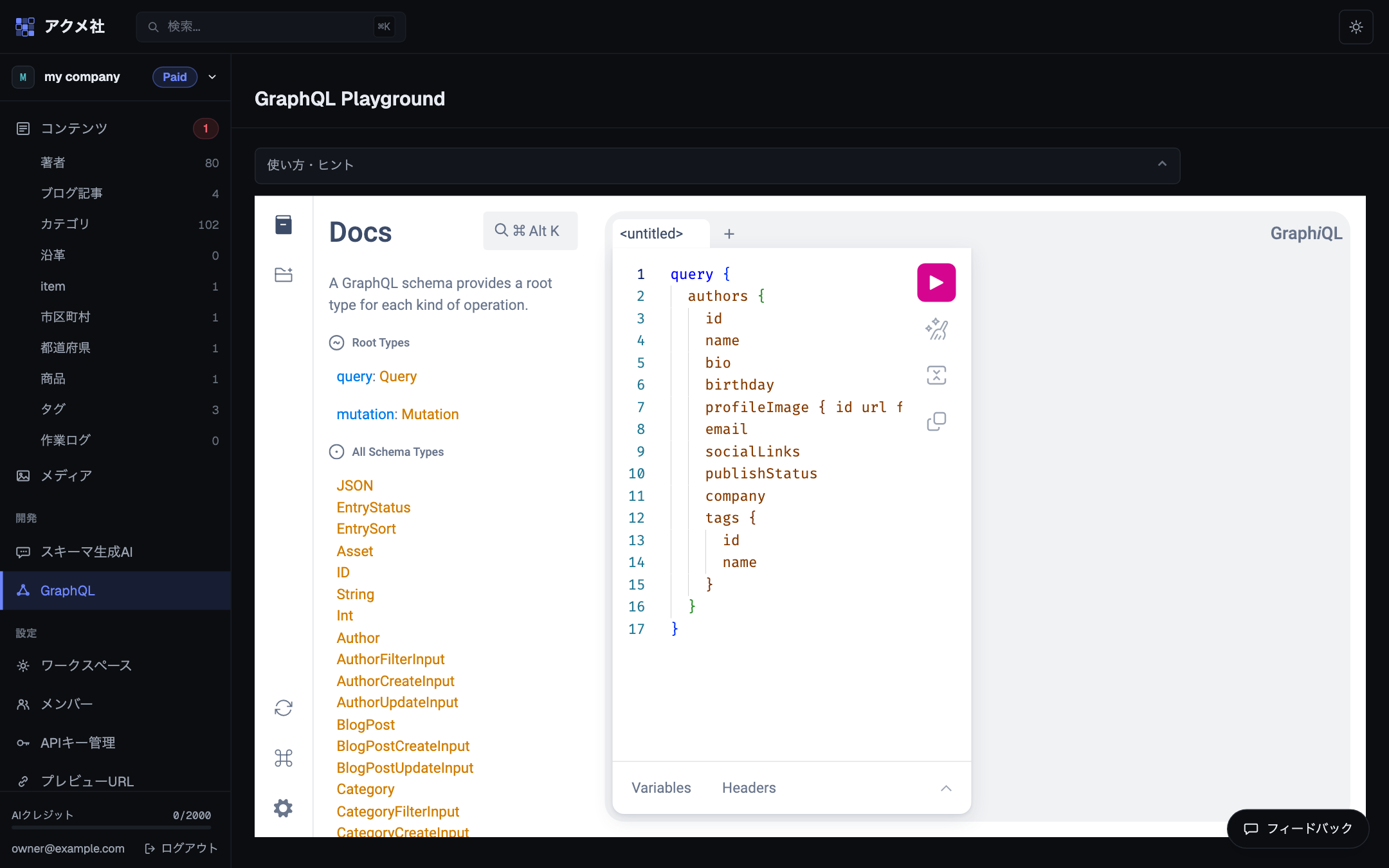Switch to the untitled query tab
This screenshot has height=868, width=1389.
point(660,233)
